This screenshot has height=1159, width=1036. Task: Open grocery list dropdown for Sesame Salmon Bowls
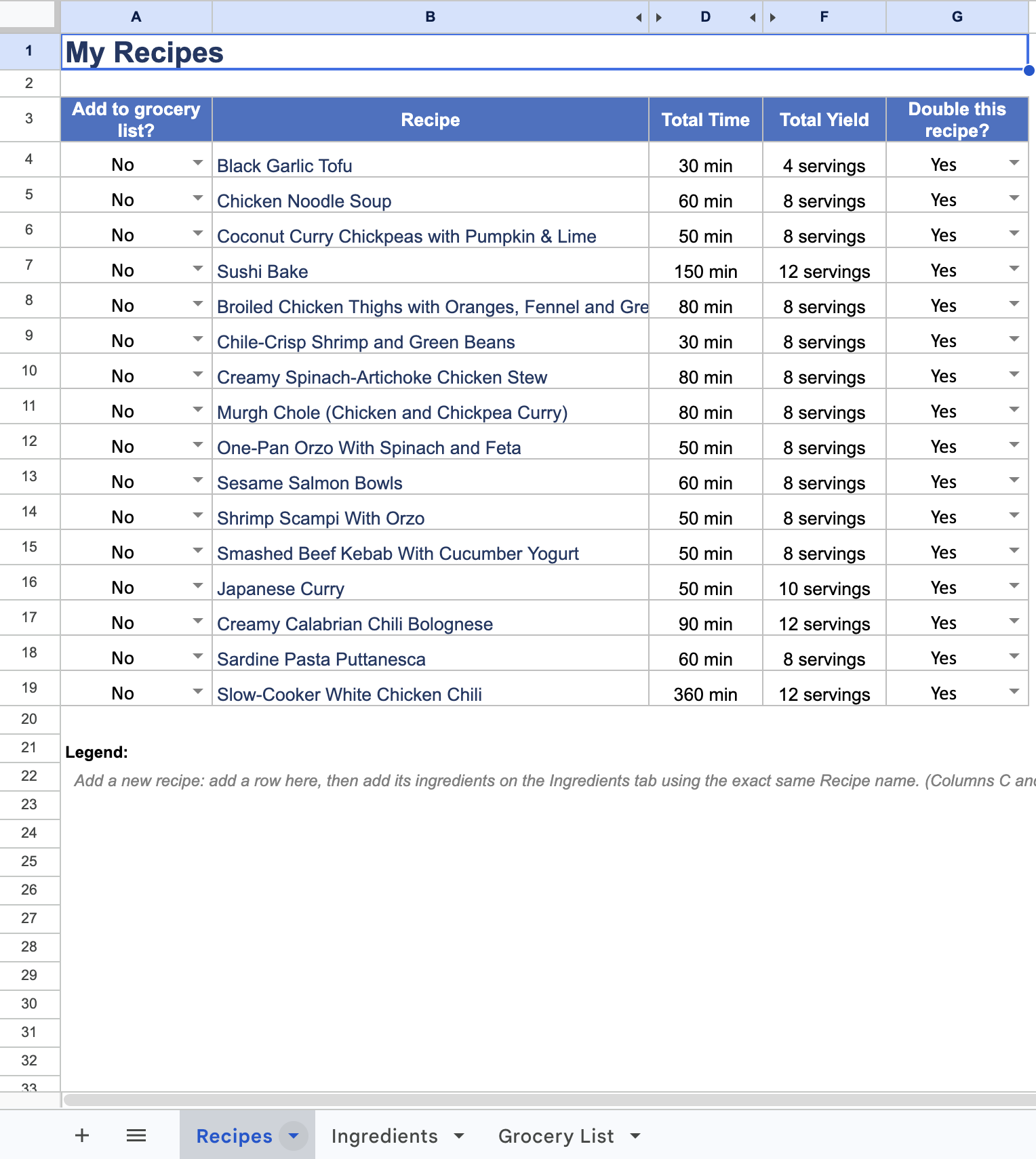198,480
